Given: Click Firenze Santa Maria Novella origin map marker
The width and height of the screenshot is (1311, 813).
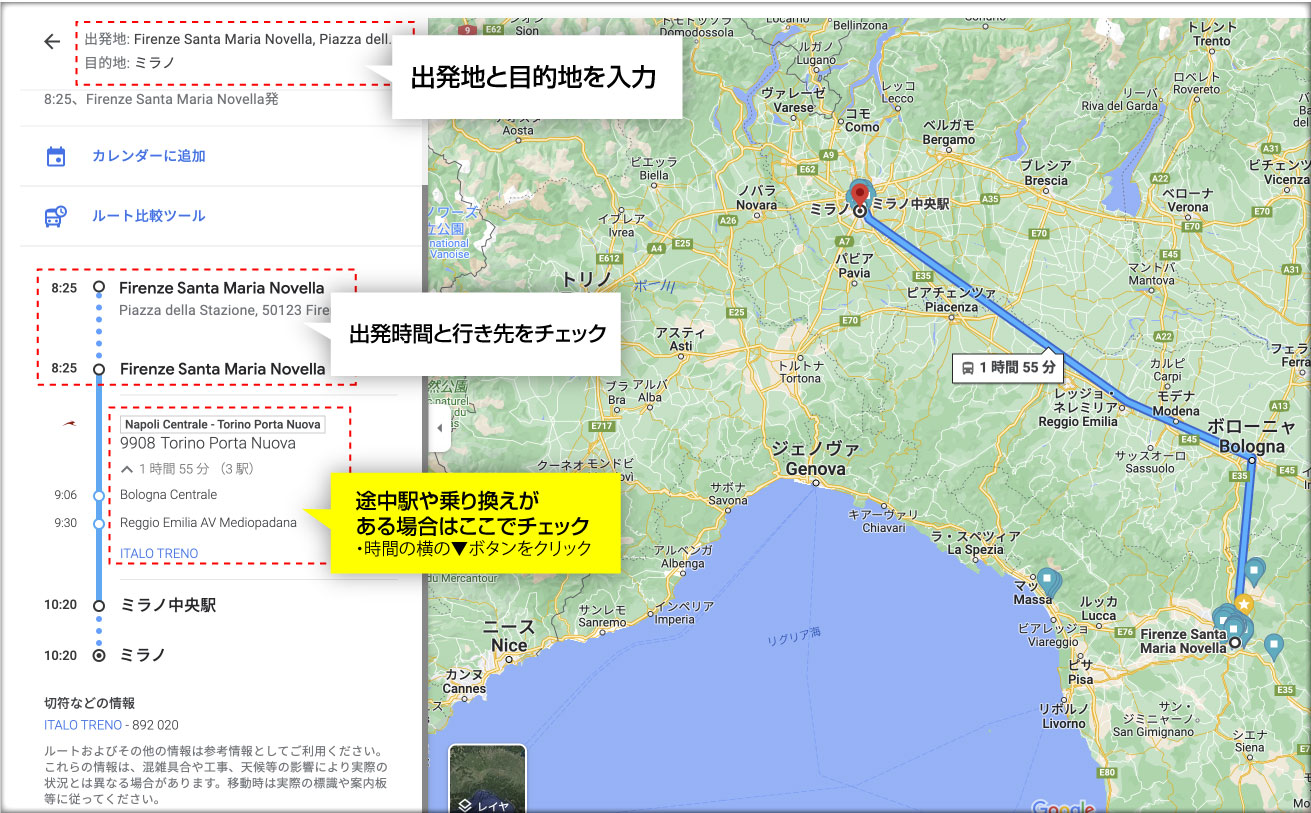Looking at the screenshot, I should (1234, 642).
